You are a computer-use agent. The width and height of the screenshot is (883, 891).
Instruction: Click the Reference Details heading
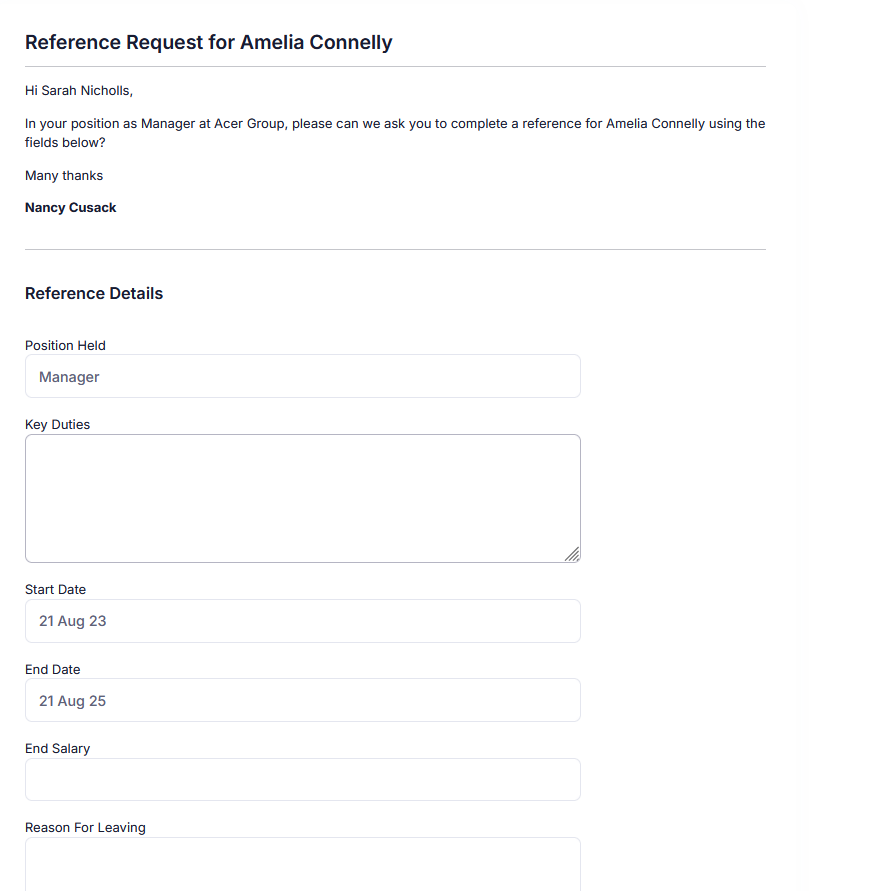(94, 293)
